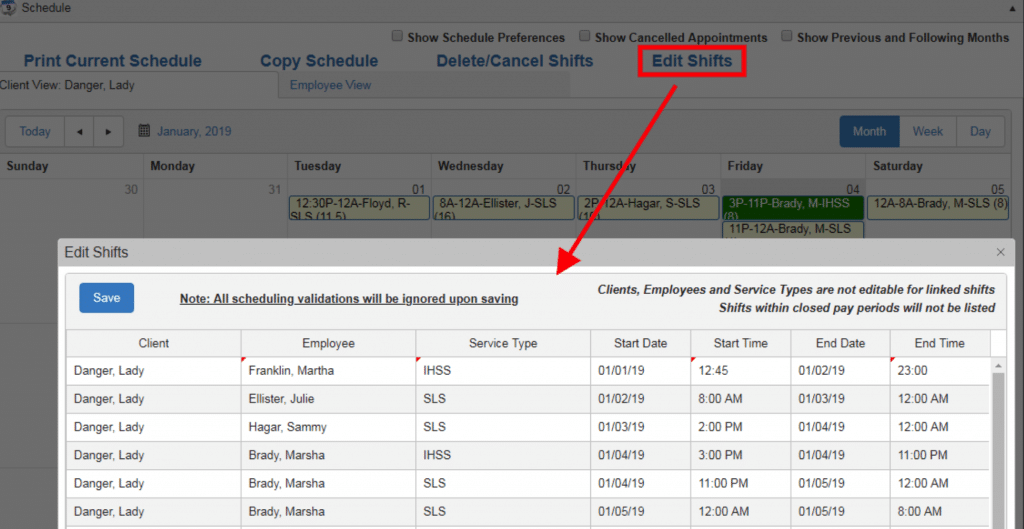Enable Show Cancelled Appointments checkbox

tap(585, 37)
